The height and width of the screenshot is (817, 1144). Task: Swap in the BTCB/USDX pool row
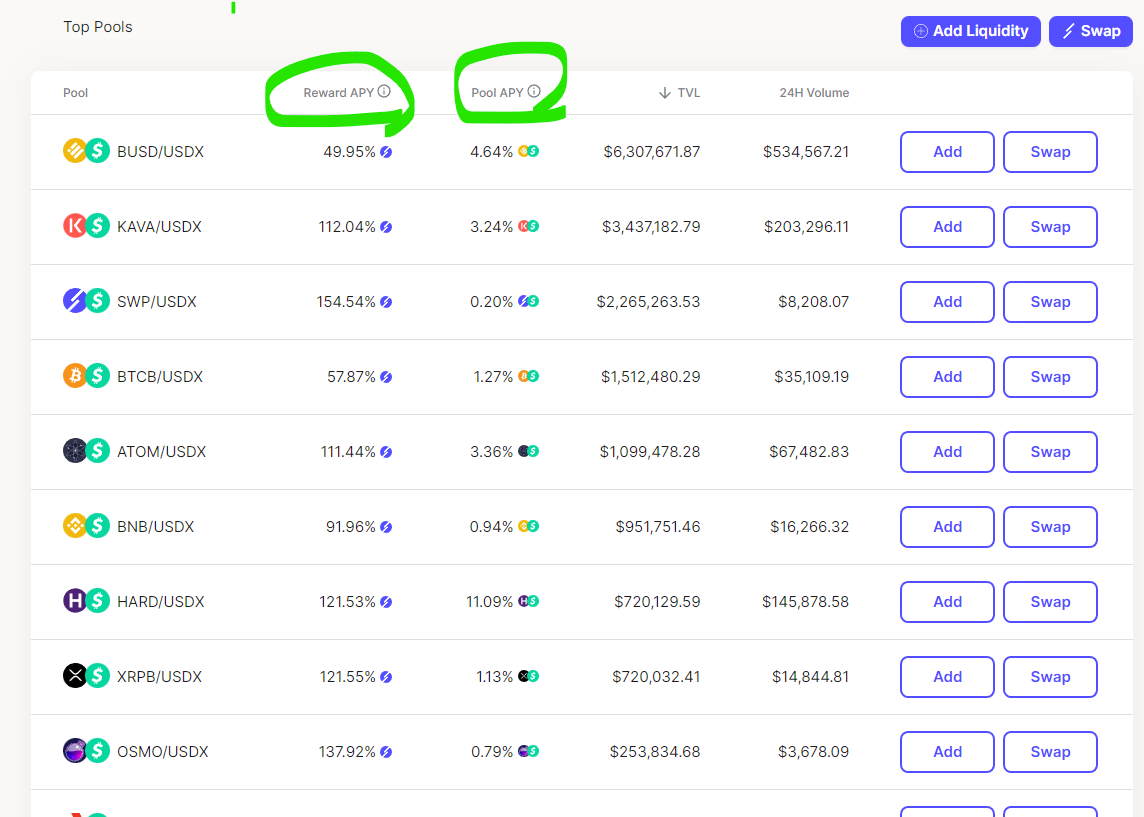[x=1050, y=377]
